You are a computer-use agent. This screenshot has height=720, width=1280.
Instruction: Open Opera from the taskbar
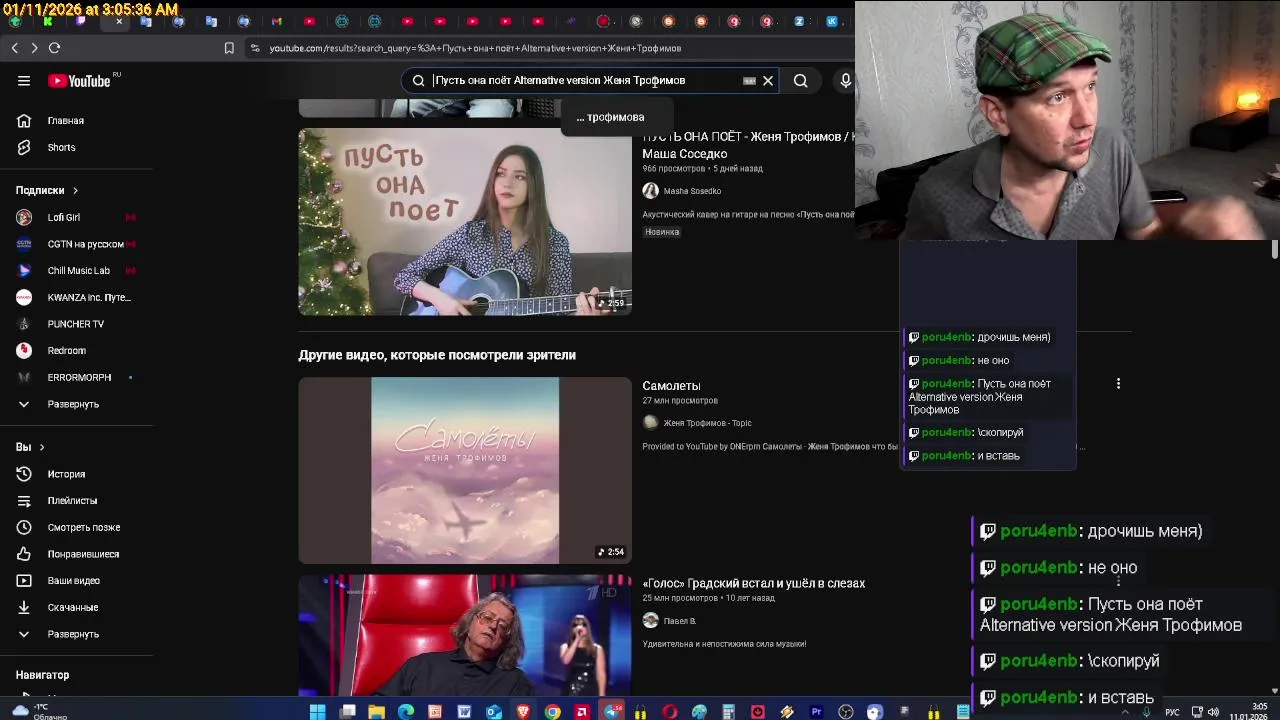[669, 712]
